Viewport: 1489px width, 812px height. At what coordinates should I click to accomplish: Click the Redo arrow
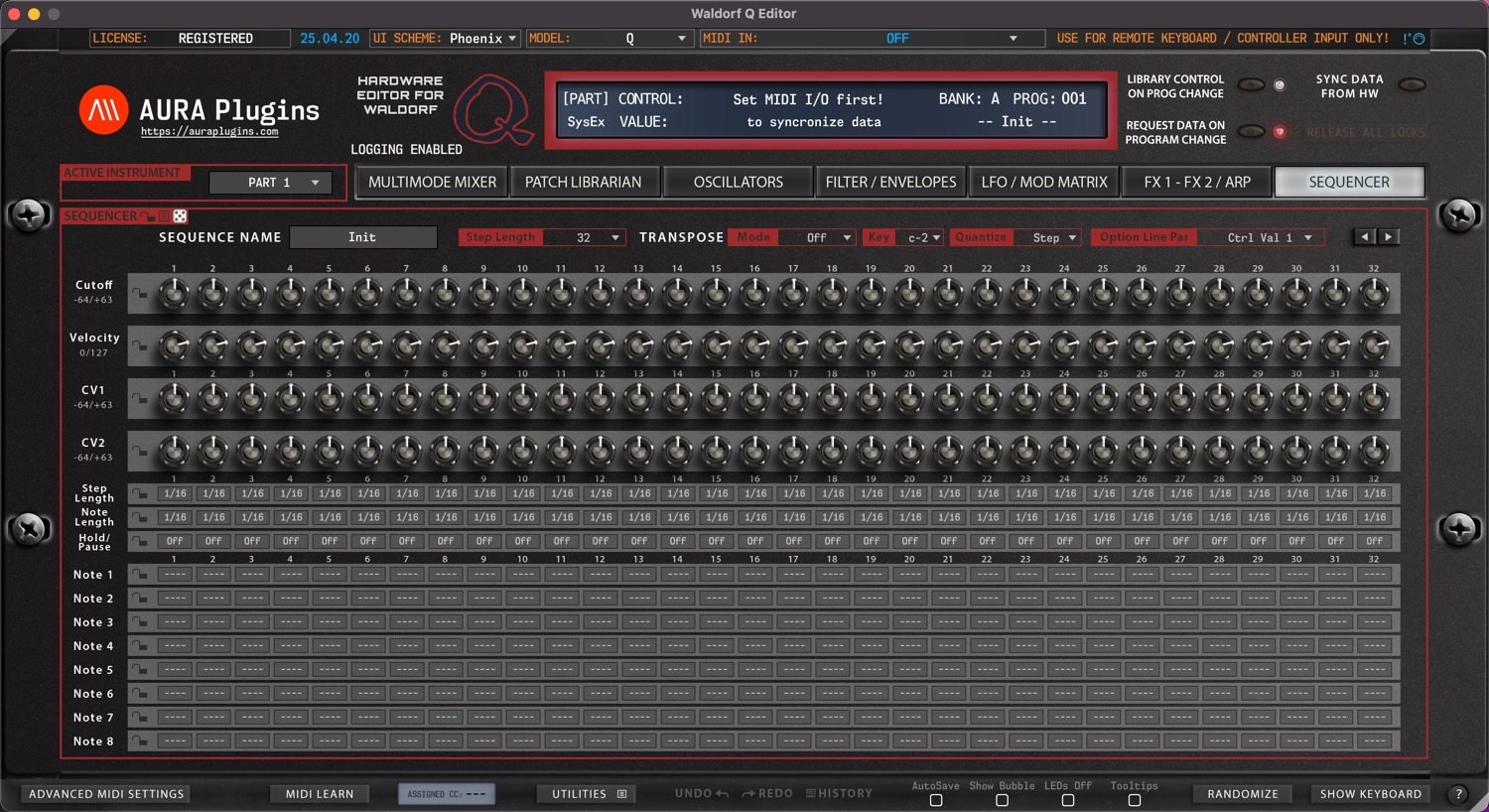tap(748, 793)
